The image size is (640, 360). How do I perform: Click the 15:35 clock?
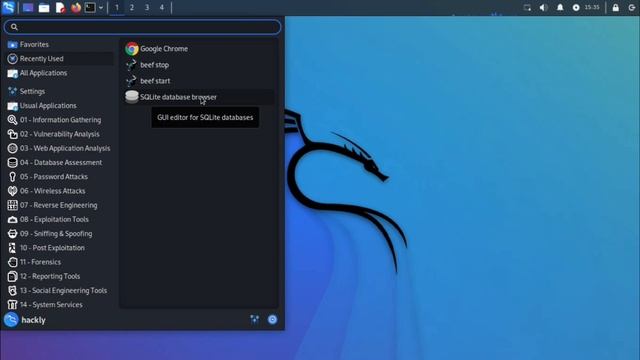592,7
